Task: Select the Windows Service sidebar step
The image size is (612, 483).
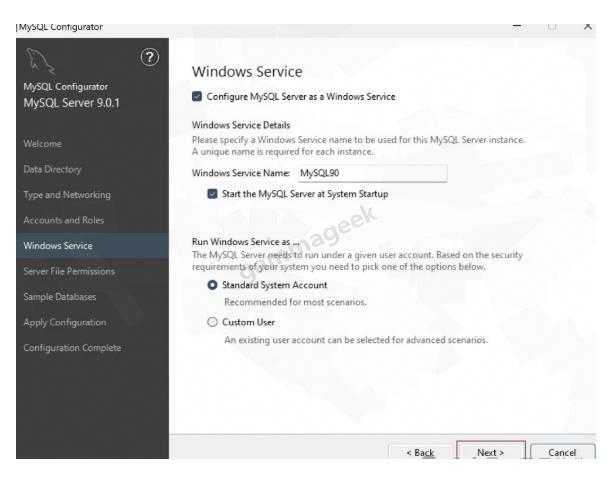Action: coord(92,246)
